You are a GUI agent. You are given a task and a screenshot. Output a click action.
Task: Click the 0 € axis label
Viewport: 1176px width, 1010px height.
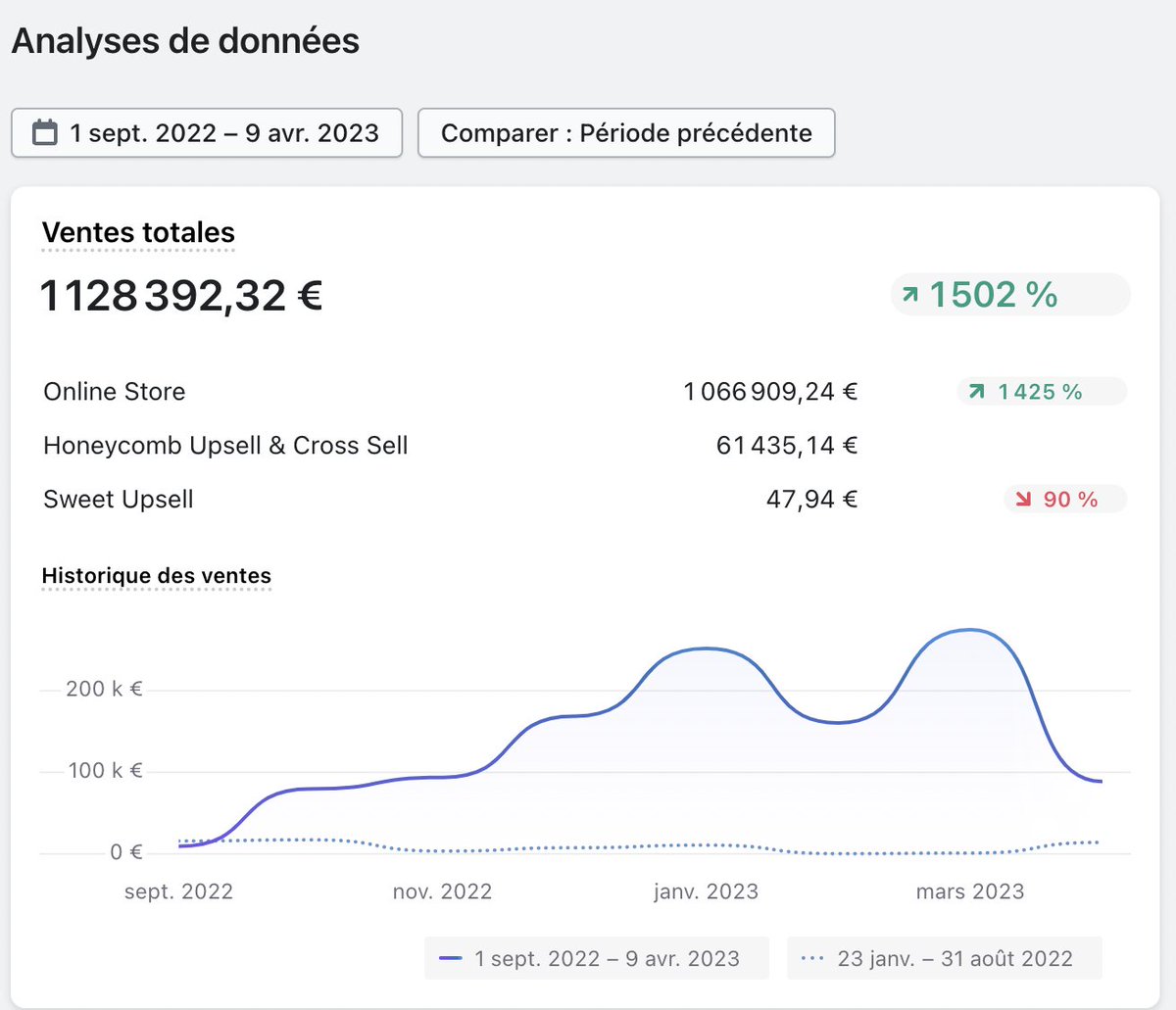click(126, 852)
